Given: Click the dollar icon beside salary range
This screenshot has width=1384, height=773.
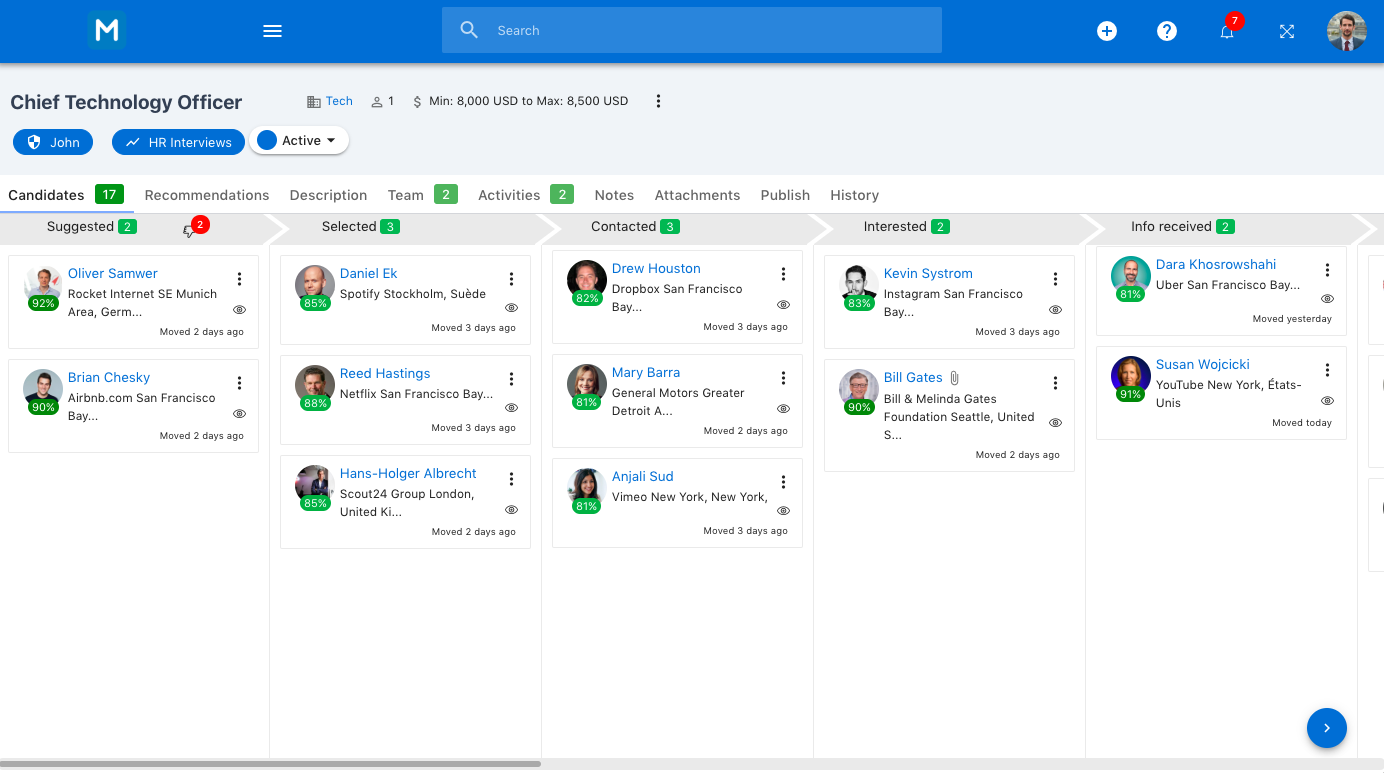Looking at the screenshot, I should point(417,101).
